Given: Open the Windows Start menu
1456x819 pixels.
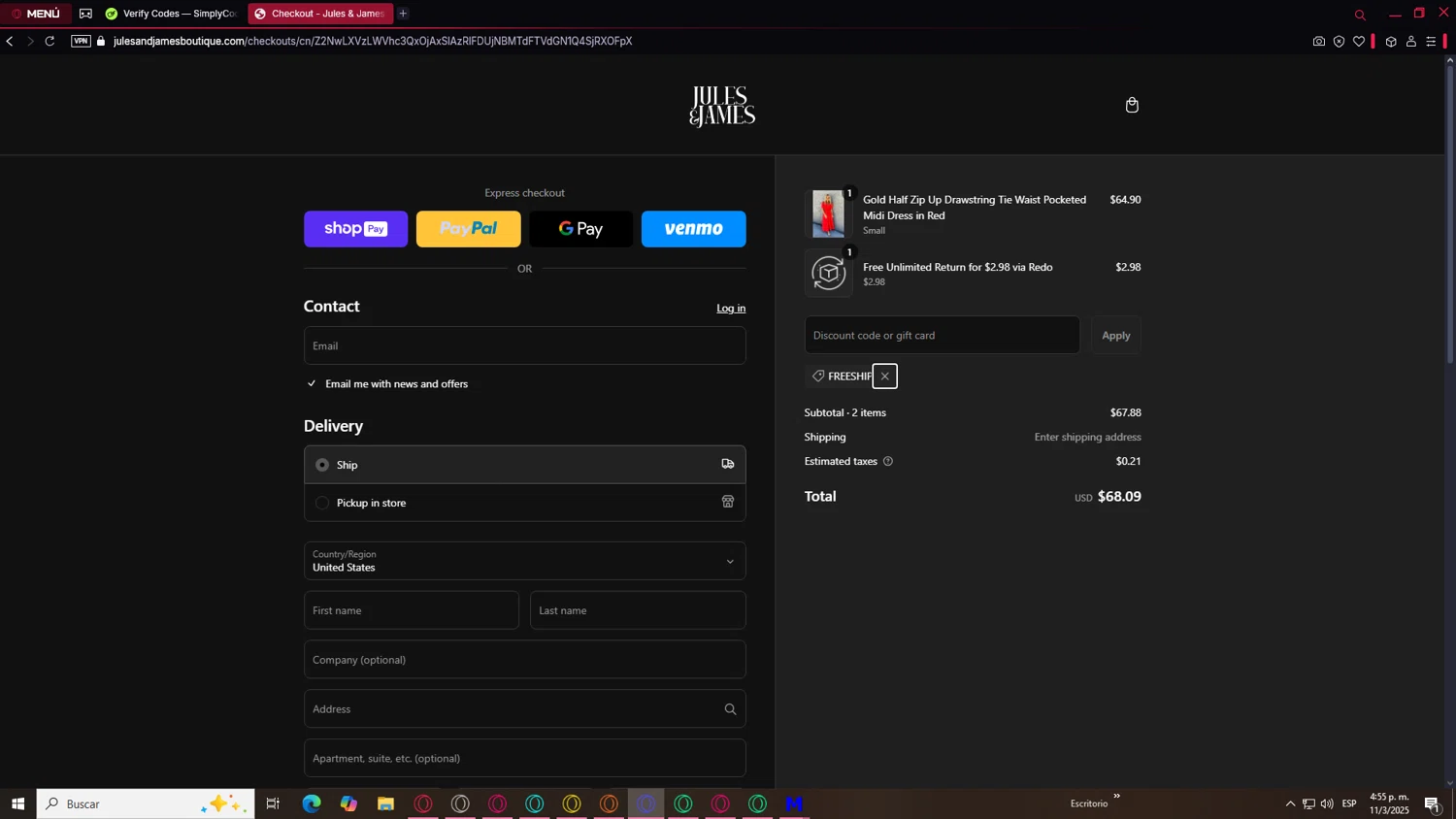Looking at the screenshot, I should tap(17, 803).
